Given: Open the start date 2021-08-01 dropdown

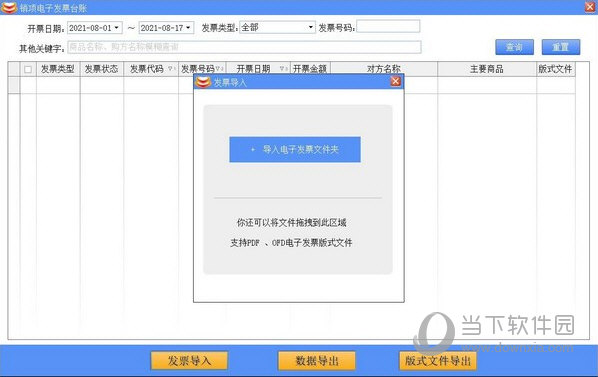Looking at the screenshot, I should point(116,28).
